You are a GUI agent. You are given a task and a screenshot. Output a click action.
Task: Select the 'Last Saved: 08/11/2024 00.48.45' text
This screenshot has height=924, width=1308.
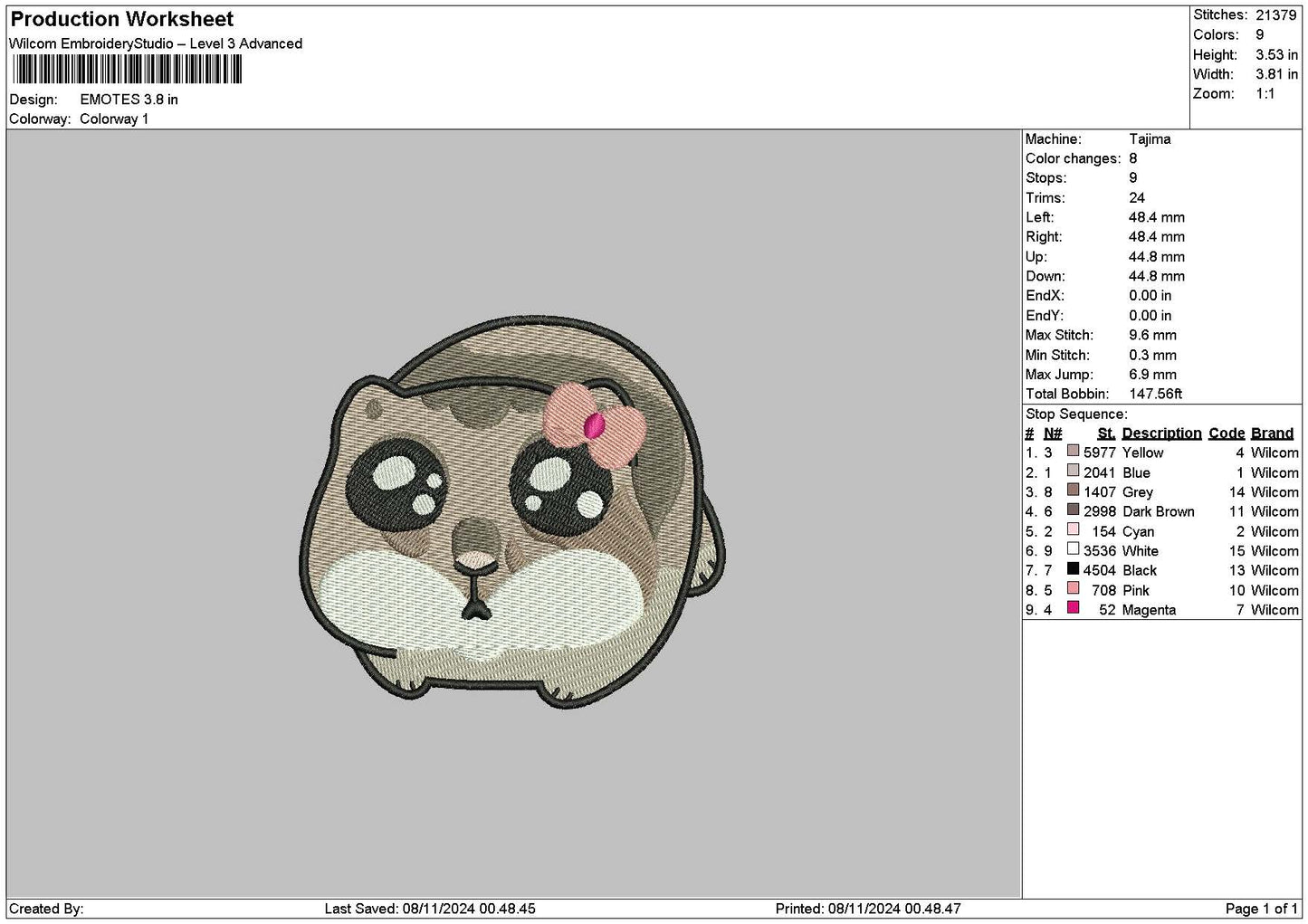coord(429,909)
